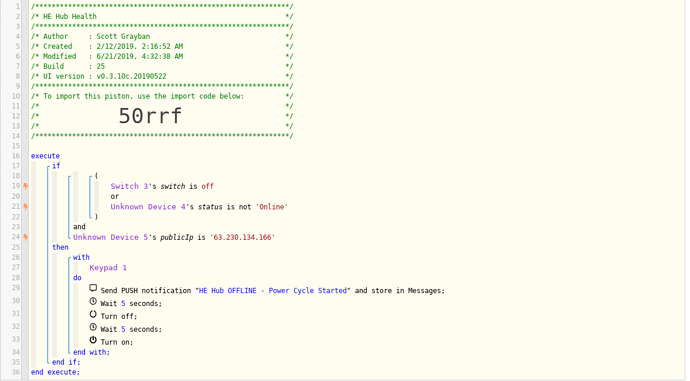690x381 pixels.
Task: Click the clock icon on line 32
Action: [93, 327]
